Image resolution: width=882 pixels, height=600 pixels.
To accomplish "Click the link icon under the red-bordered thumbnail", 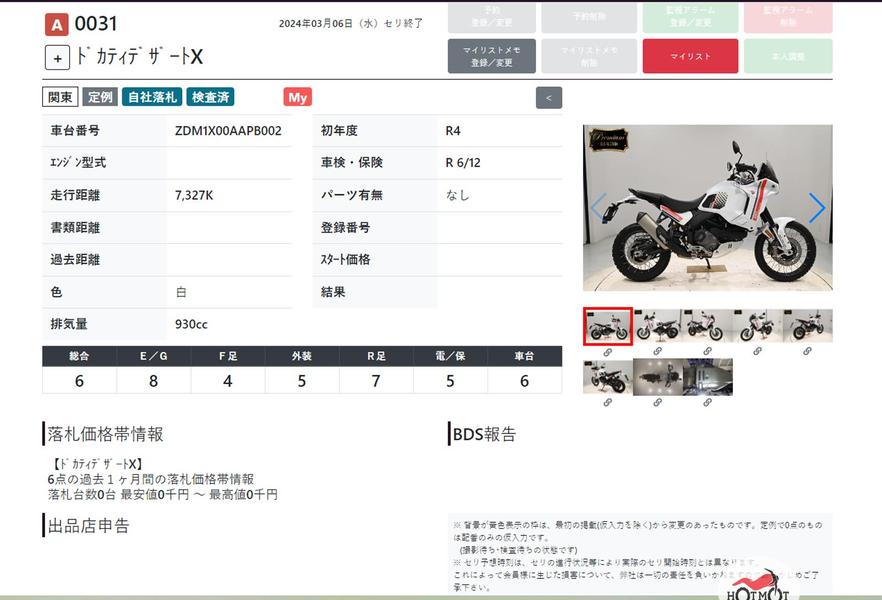I will tap(607, 352).
